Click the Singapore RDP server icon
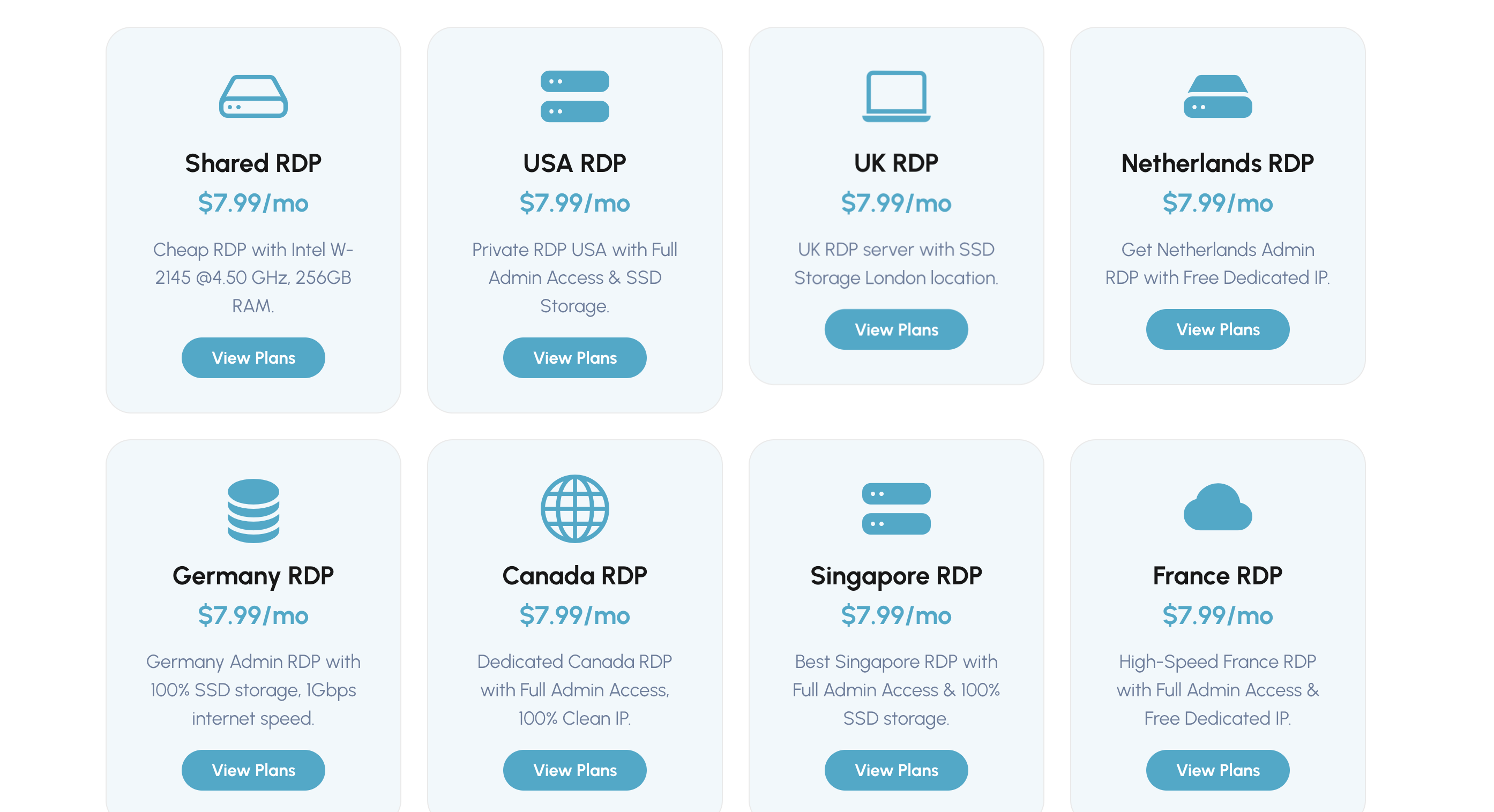This screenshot has height=812, width=1494. coord(896,509)
